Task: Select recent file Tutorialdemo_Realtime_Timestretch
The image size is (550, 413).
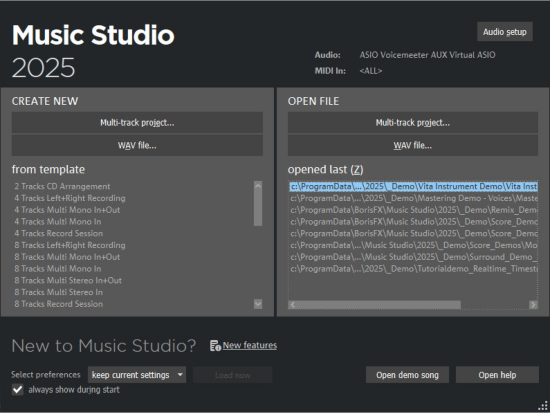Action: coord(414,268)
